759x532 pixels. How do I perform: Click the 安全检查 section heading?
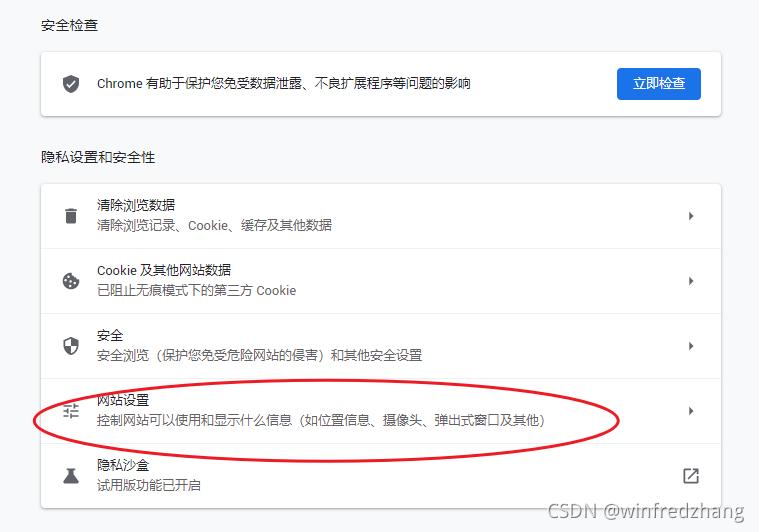tap(70, 25)
